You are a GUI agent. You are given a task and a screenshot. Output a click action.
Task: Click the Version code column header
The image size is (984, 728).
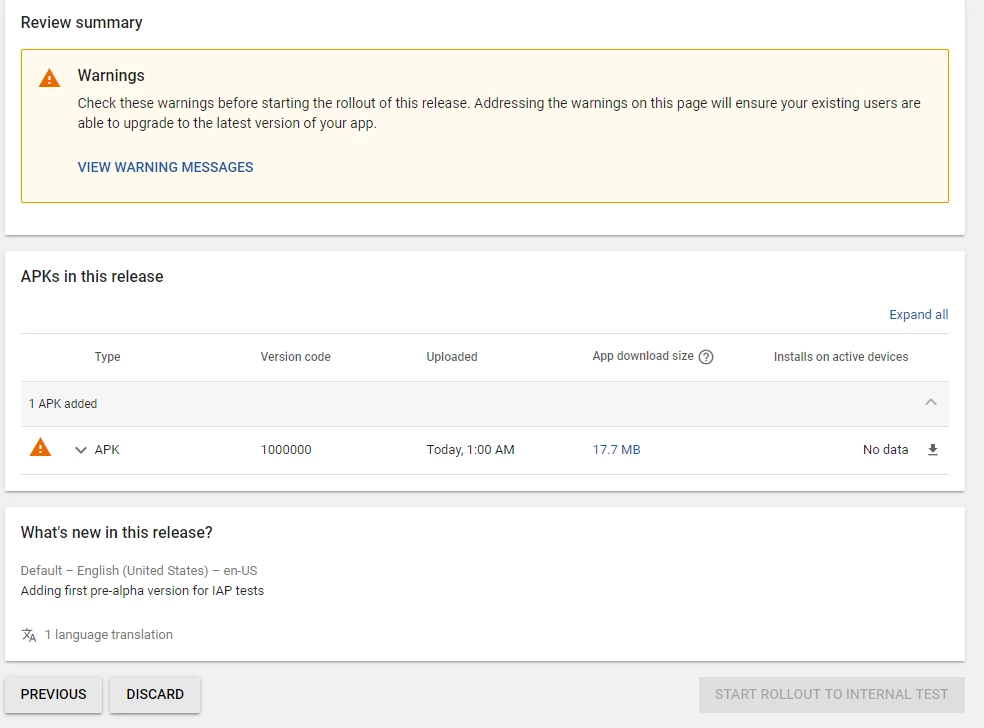[295, 357]
